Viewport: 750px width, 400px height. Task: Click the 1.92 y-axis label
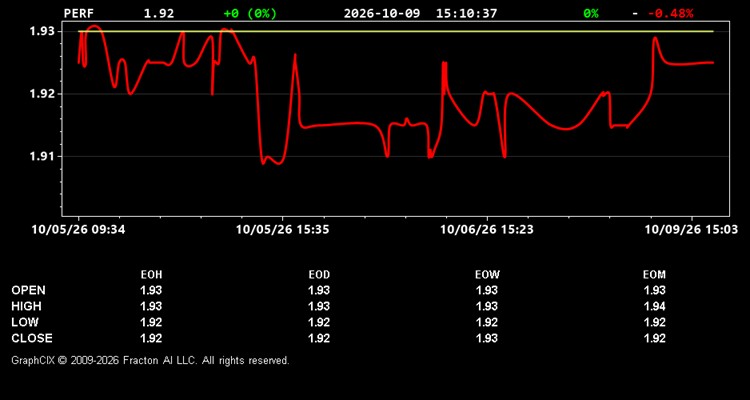43,94
